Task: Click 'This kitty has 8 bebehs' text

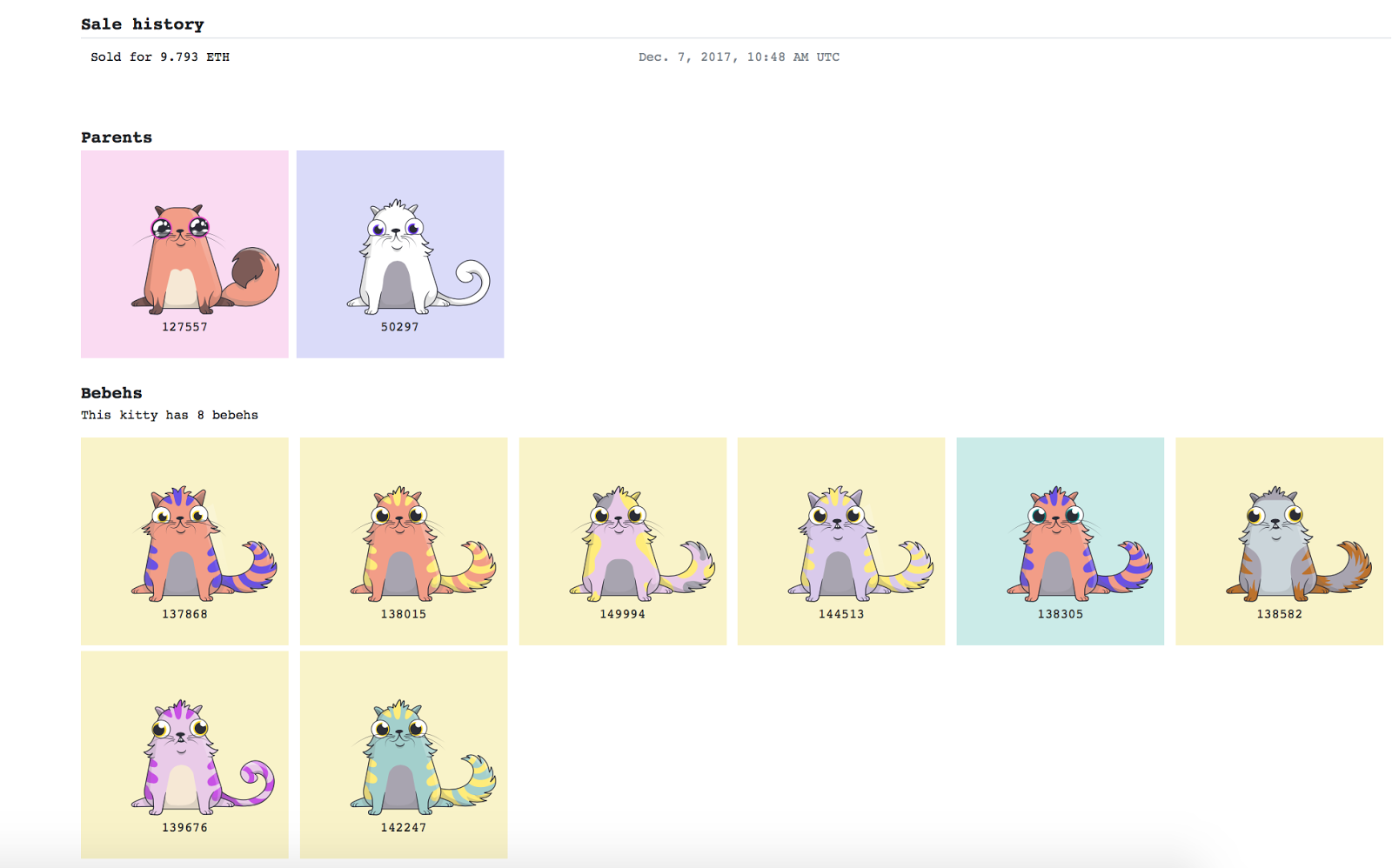Action: pyautogui.click(x=170, y=415)
